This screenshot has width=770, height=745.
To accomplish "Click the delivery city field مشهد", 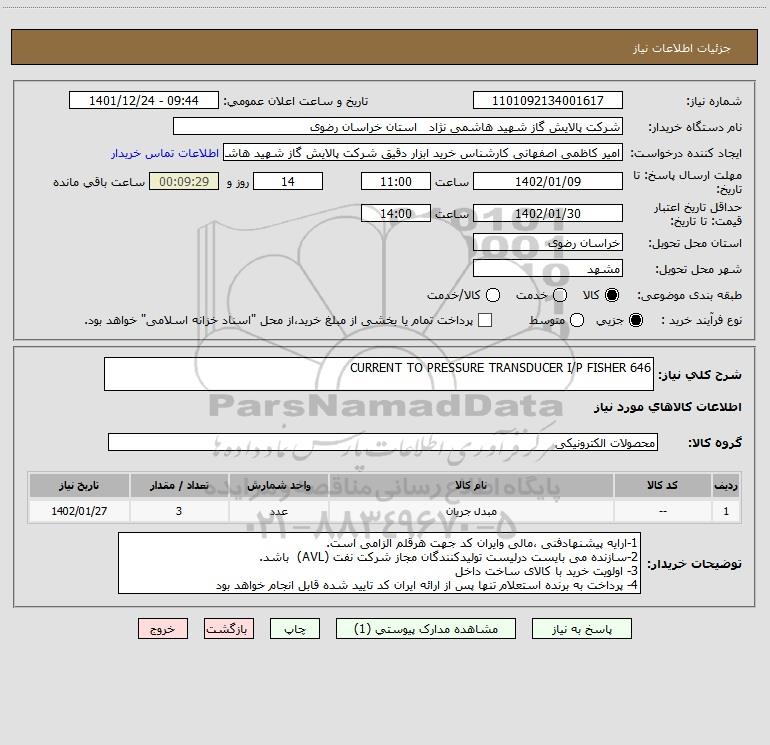I will coord(548,269).
